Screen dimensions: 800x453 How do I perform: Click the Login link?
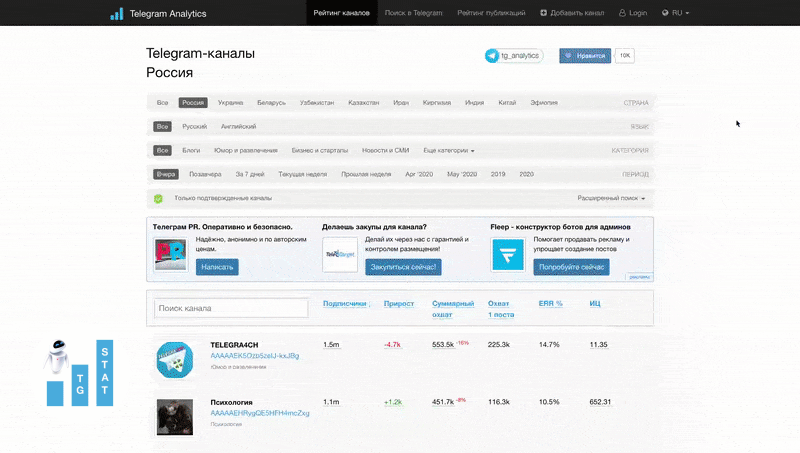pyautogui.click(x=633, y=13)
